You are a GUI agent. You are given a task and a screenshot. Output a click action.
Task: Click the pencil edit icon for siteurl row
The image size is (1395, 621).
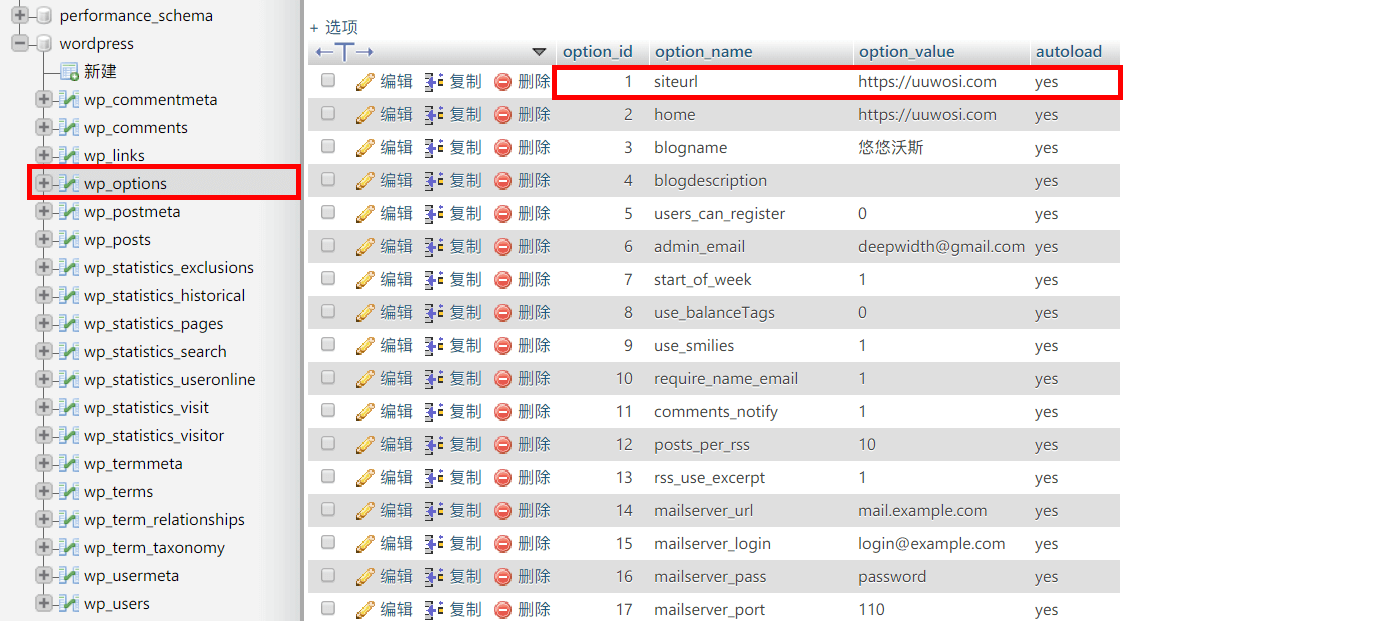365,82
